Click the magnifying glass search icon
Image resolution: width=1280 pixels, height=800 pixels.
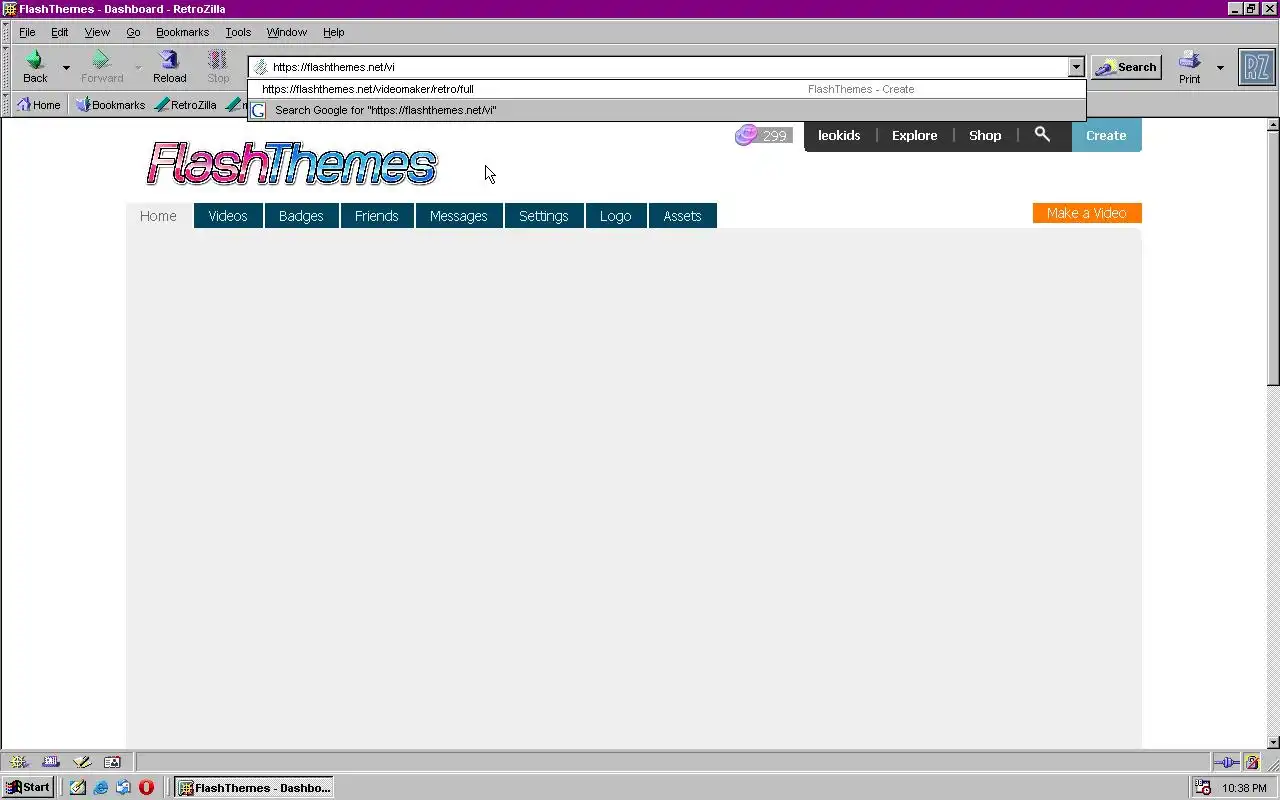click(x=1042, y=134)
